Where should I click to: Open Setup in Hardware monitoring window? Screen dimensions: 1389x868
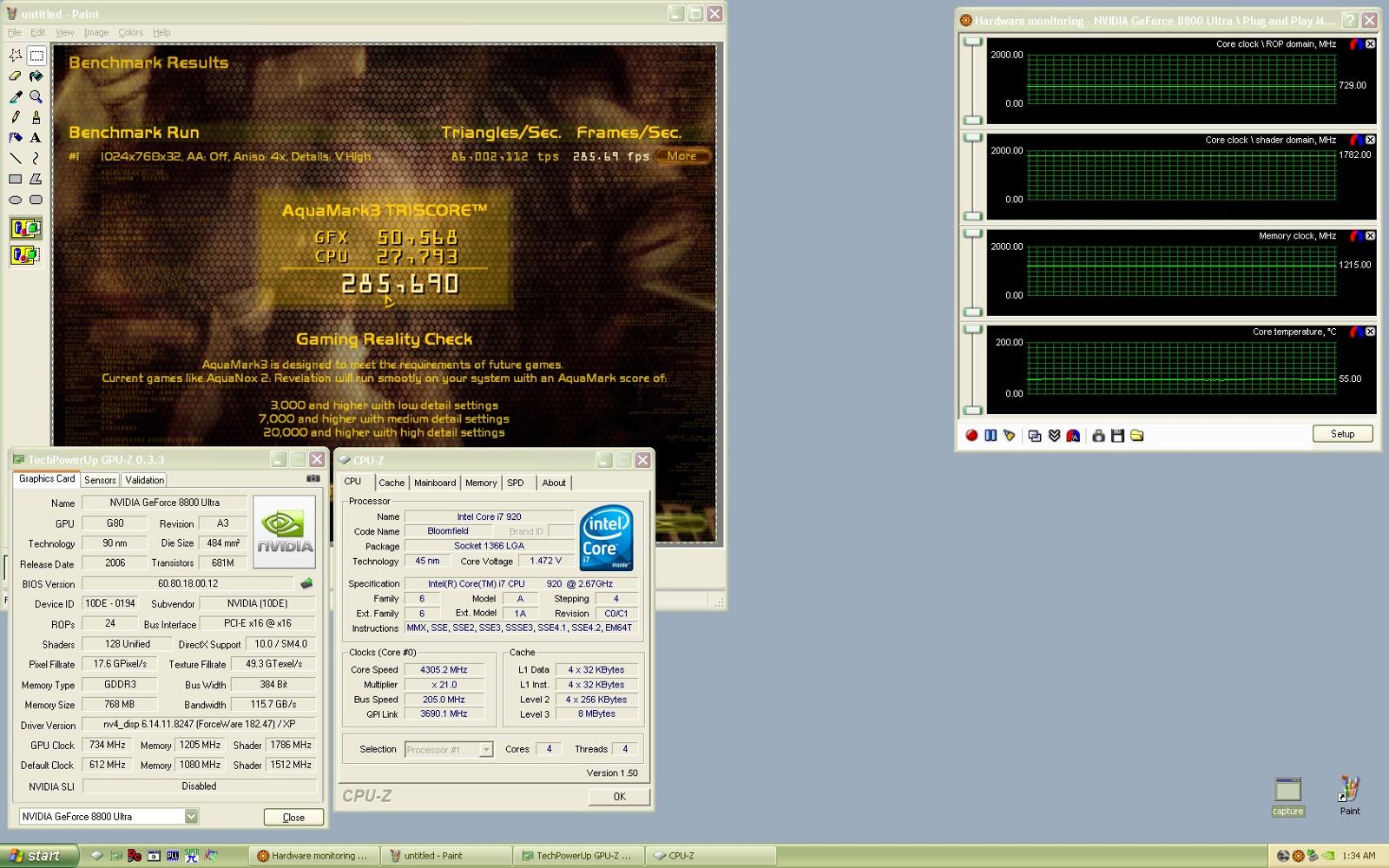pyautogui.click(x=1342, y=434)
